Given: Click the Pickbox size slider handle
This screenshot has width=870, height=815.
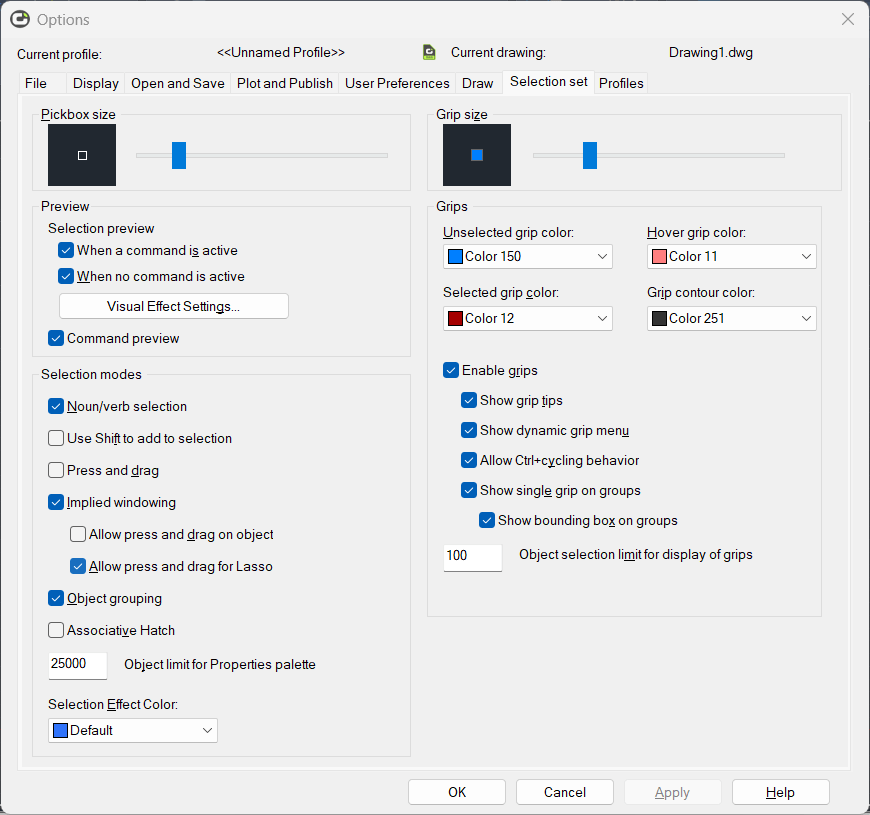Looking at the screenshot, I should [179, 155].
